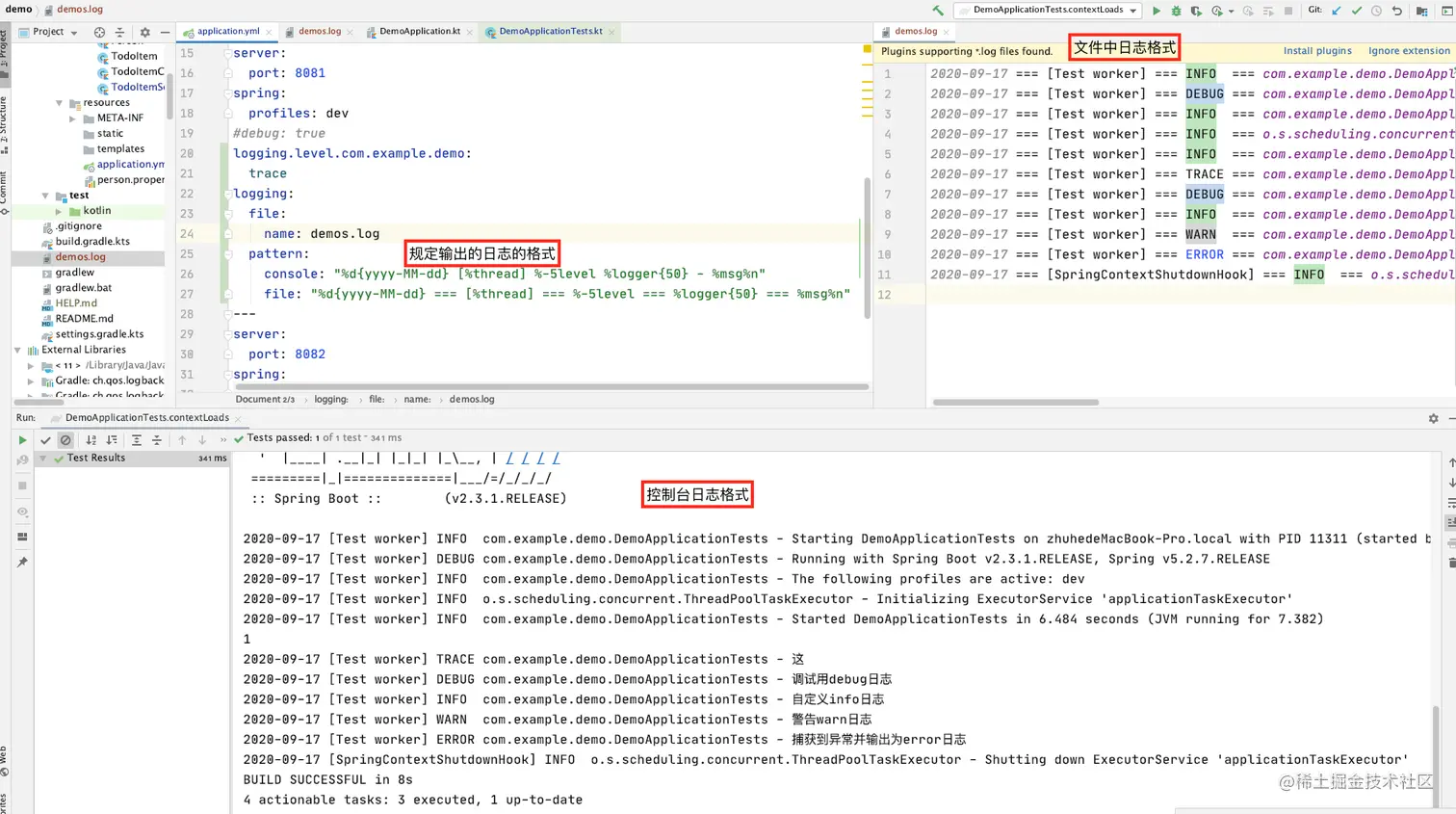Select .gitignore in the Project tree
The height and width of the screenshot is (814, 1456).
click(78, 226)
